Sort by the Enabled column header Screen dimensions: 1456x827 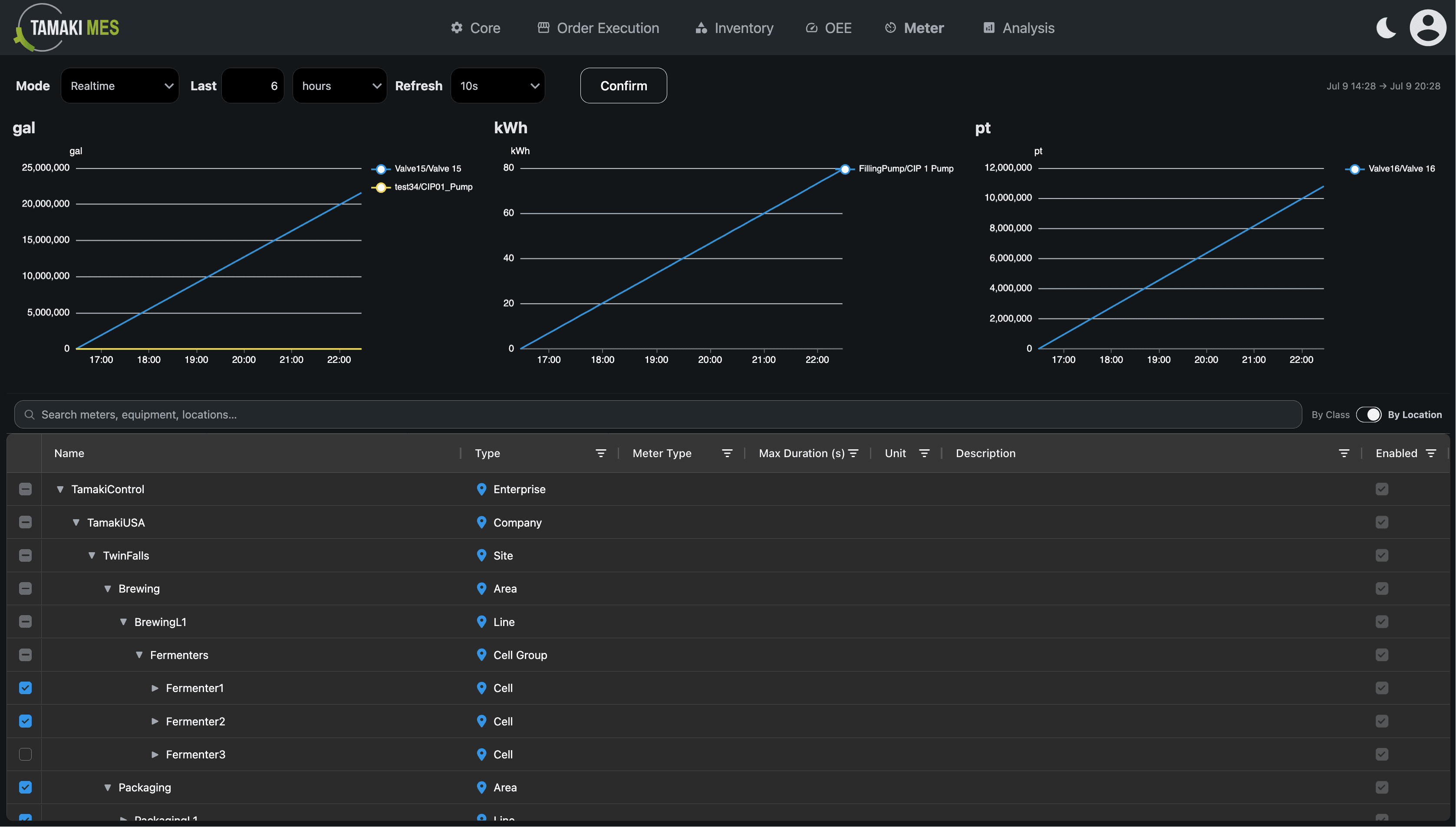click(1396, 453)
